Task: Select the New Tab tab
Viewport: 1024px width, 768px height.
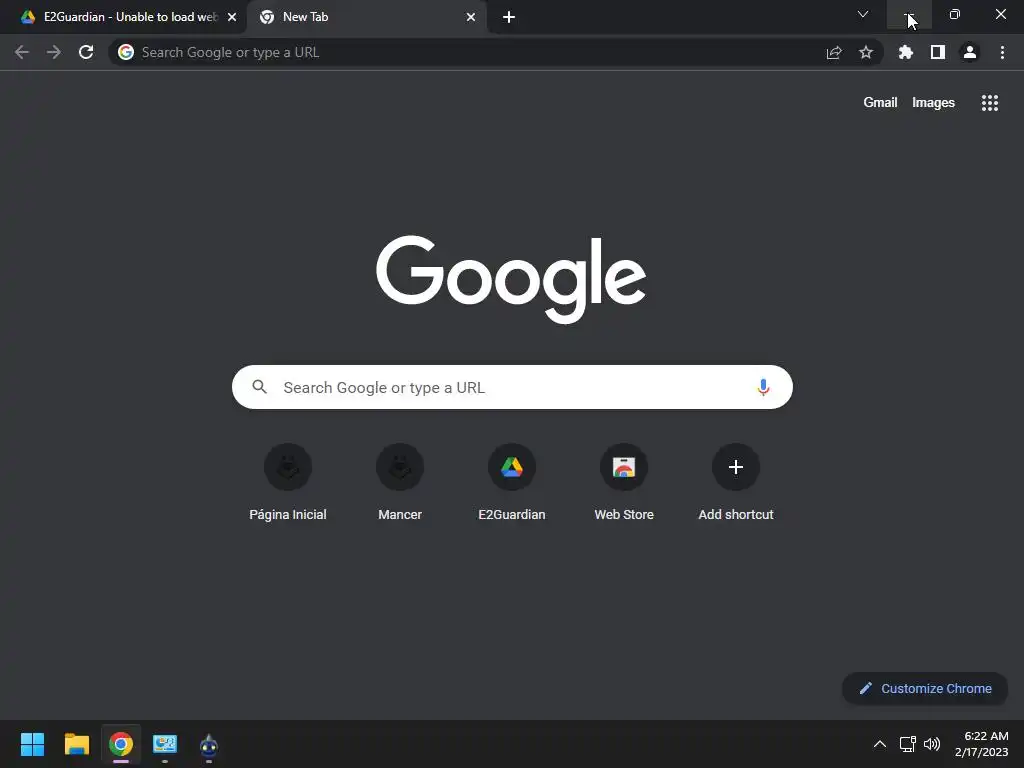Action: (x=367, y=17)
